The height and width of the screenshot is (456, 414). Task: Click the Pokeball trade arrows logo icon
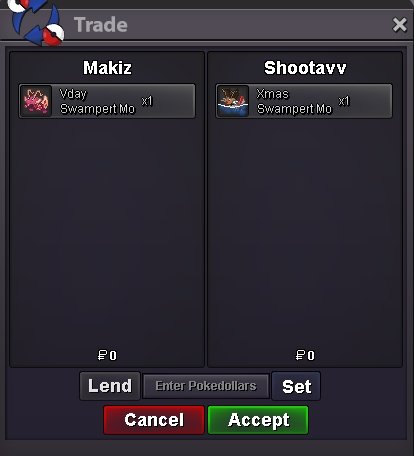[x=36, y=23]
